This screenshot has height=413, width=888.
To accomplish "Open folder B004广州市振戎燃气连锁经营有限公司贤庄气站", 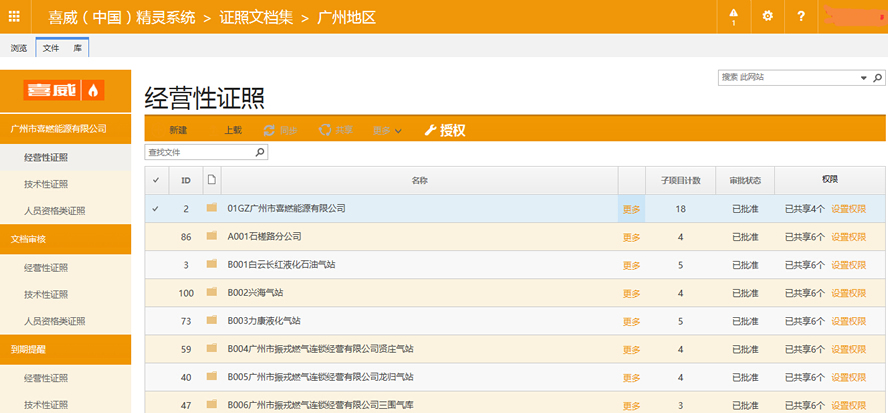I will (320, 349).
